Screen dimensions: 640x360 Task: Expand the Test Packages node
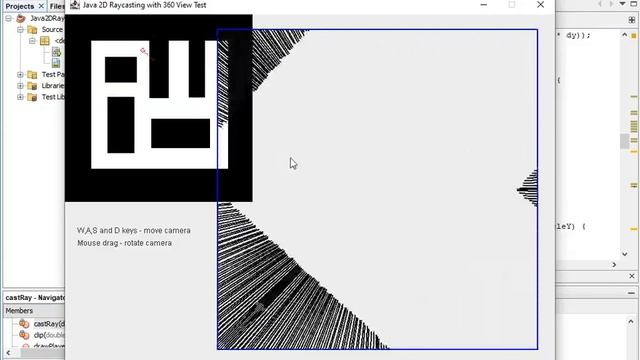20,74
